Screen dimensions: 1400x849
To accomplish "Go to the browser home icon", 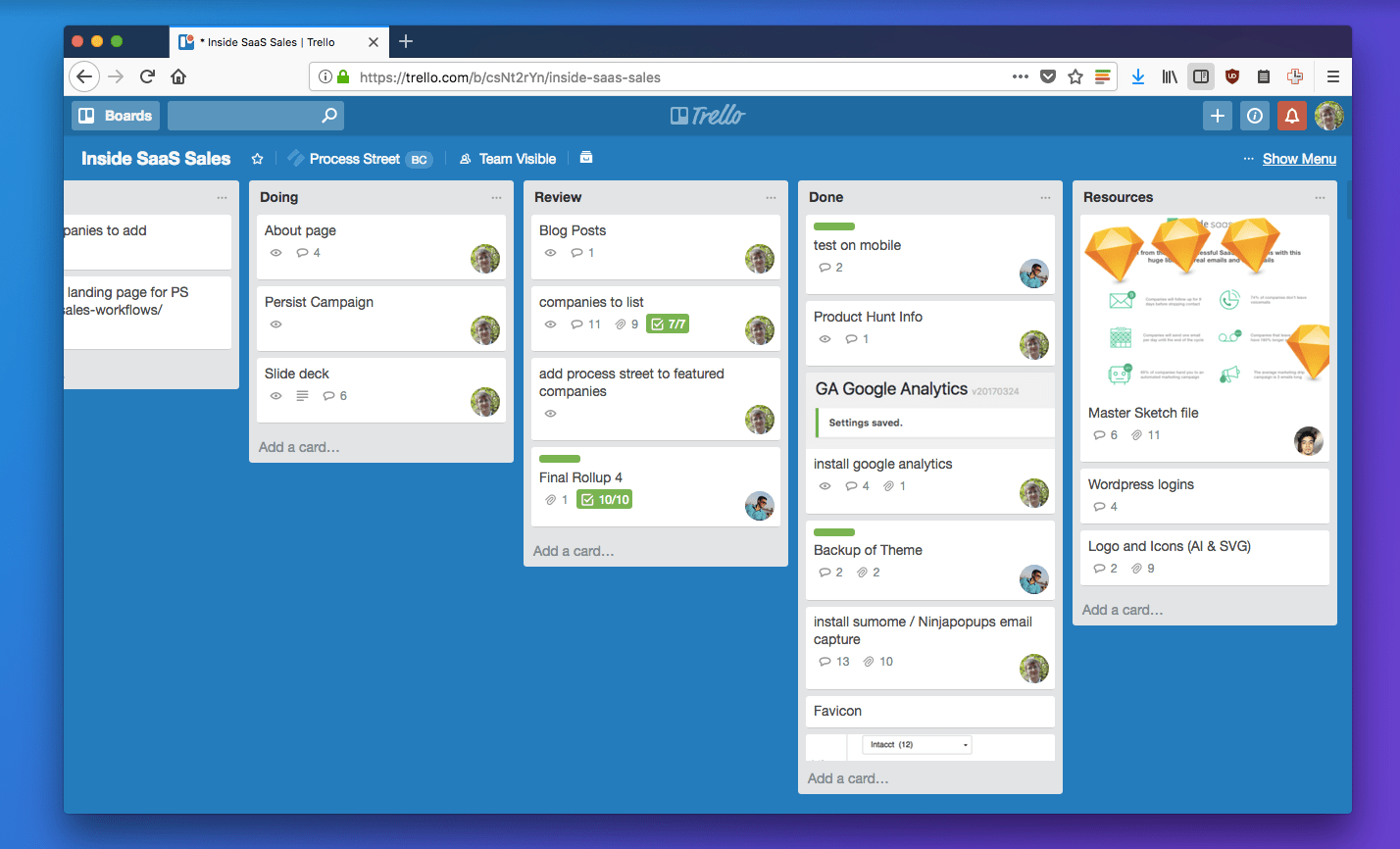I will [178, 76].
